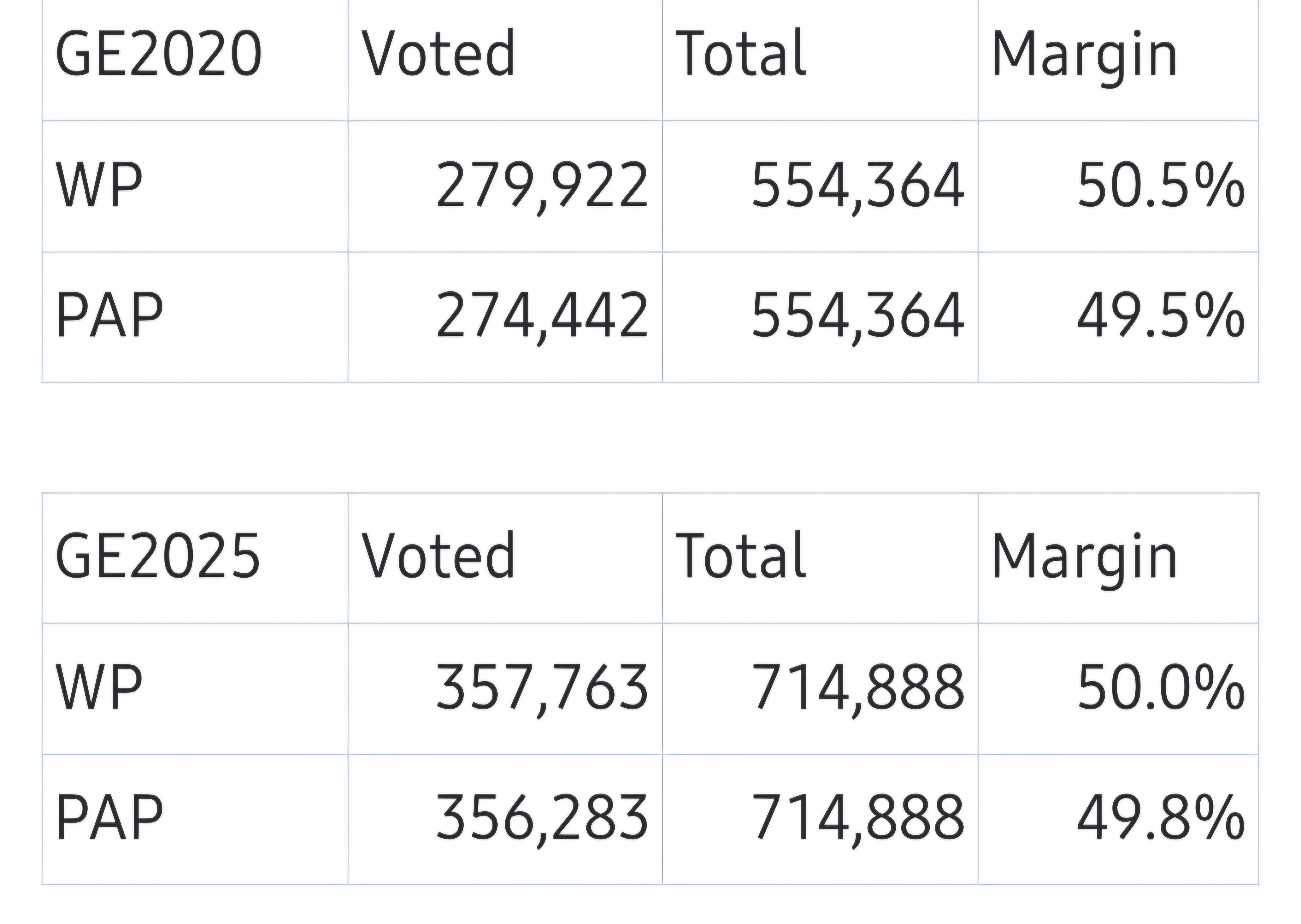Click the Total header in the GE2025 table
Image resolution: width=1301 pixels, height=924 pixels.
(x=741, y=556)
